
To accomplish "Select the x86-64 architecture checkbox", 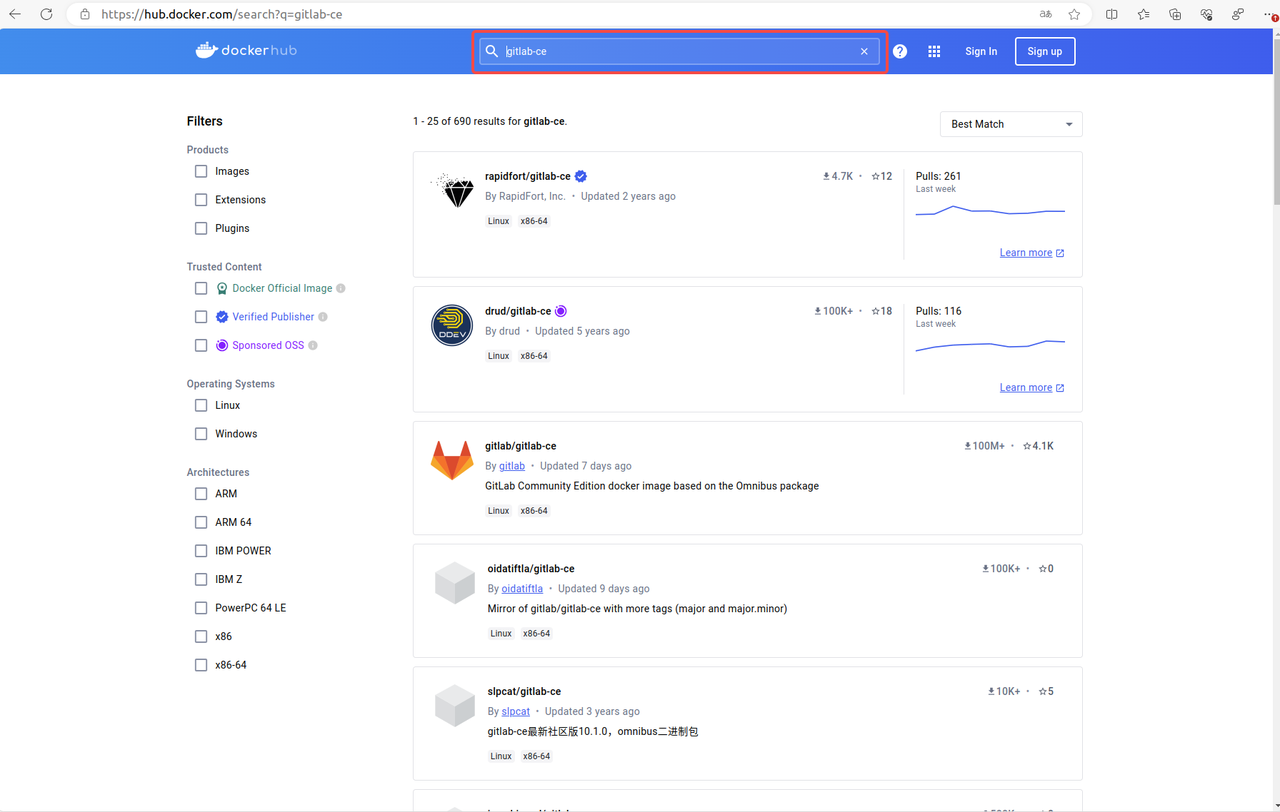I will [x=201, y=665].
